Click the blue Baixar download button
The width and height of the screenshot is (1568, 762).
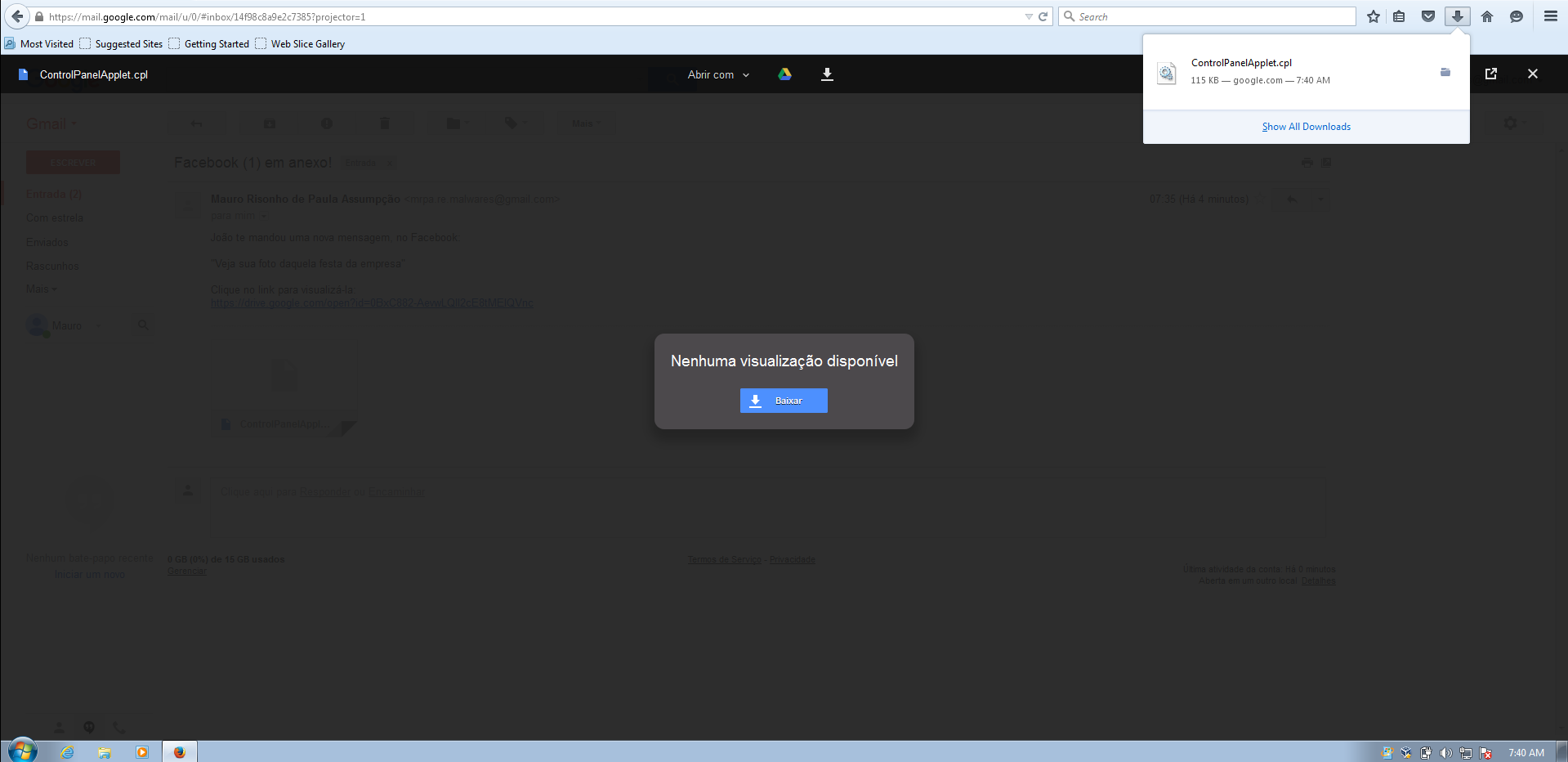[x=784, y=401]
